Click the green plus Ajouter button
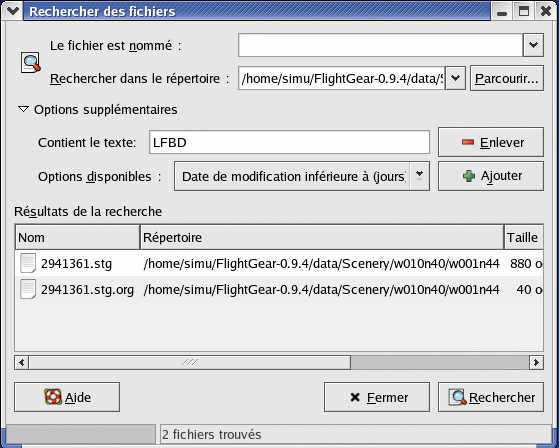 491,176
